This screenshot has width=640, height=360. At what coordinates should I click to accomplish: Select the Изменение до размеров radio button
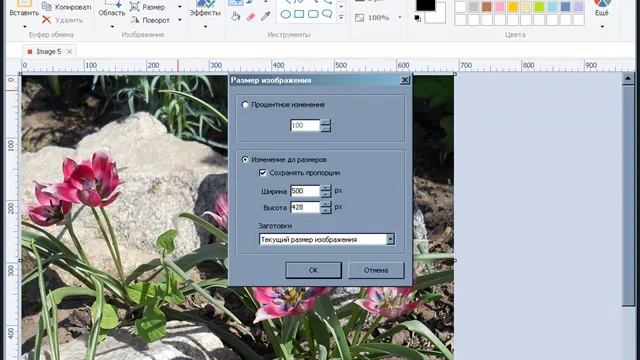[x=245, y=160]
